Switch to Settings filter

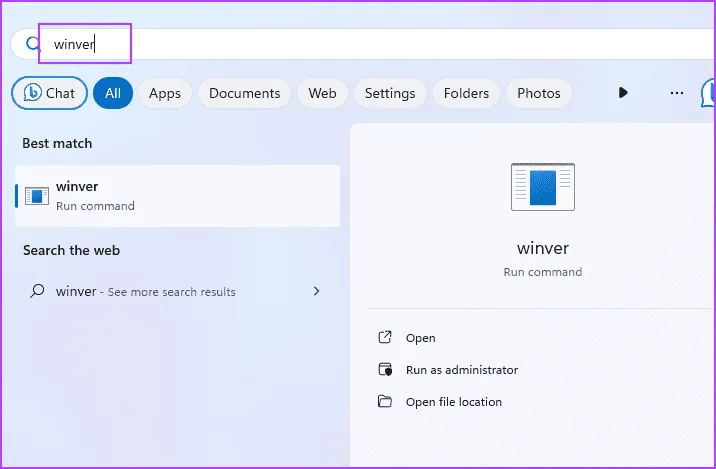pyautogui.click(x=390, y=93)
